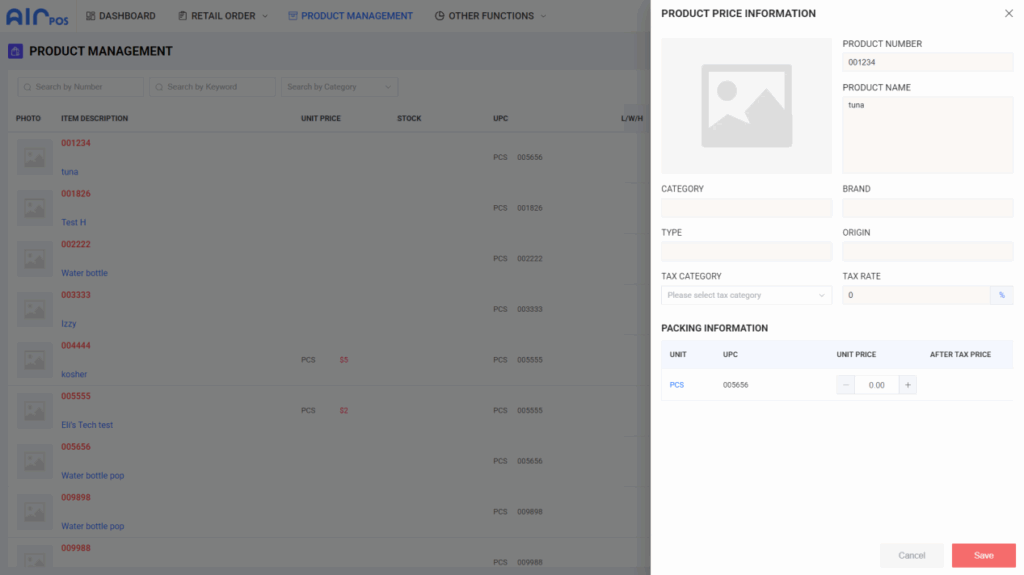
Task: Click the tuna product photo thumbnail
Action: click(35, 157)
